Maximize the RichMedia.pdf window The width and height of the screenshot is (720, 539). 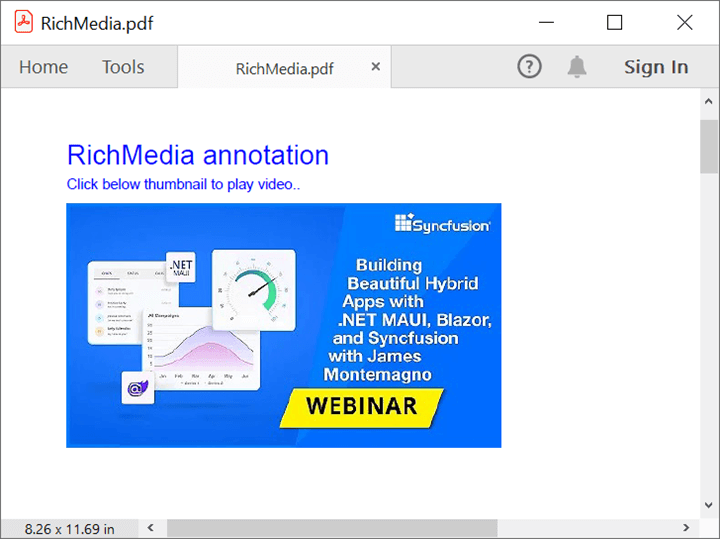(x=614, y=23)
